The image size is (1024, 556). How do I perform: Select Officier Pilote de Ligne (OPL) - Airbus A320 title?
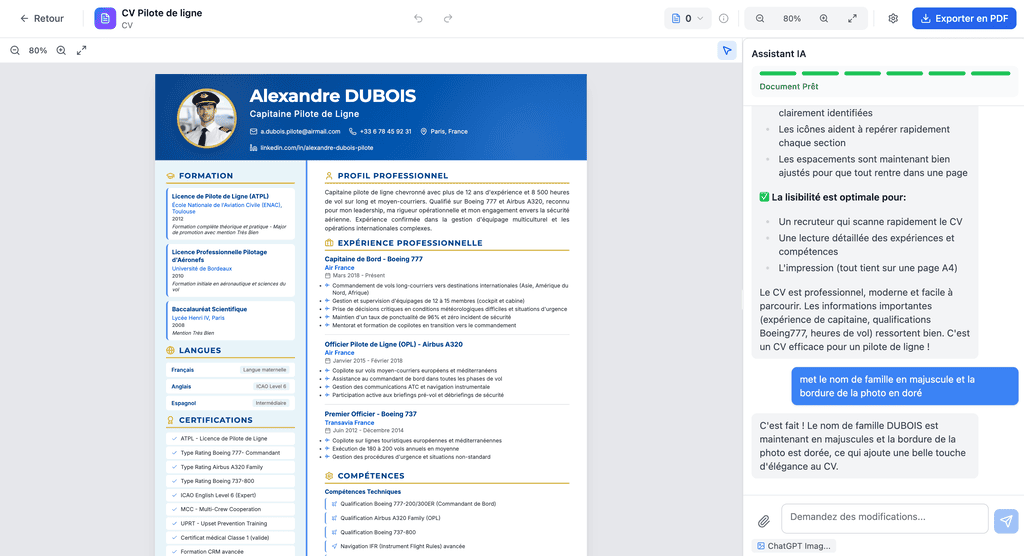pos(394,344)
